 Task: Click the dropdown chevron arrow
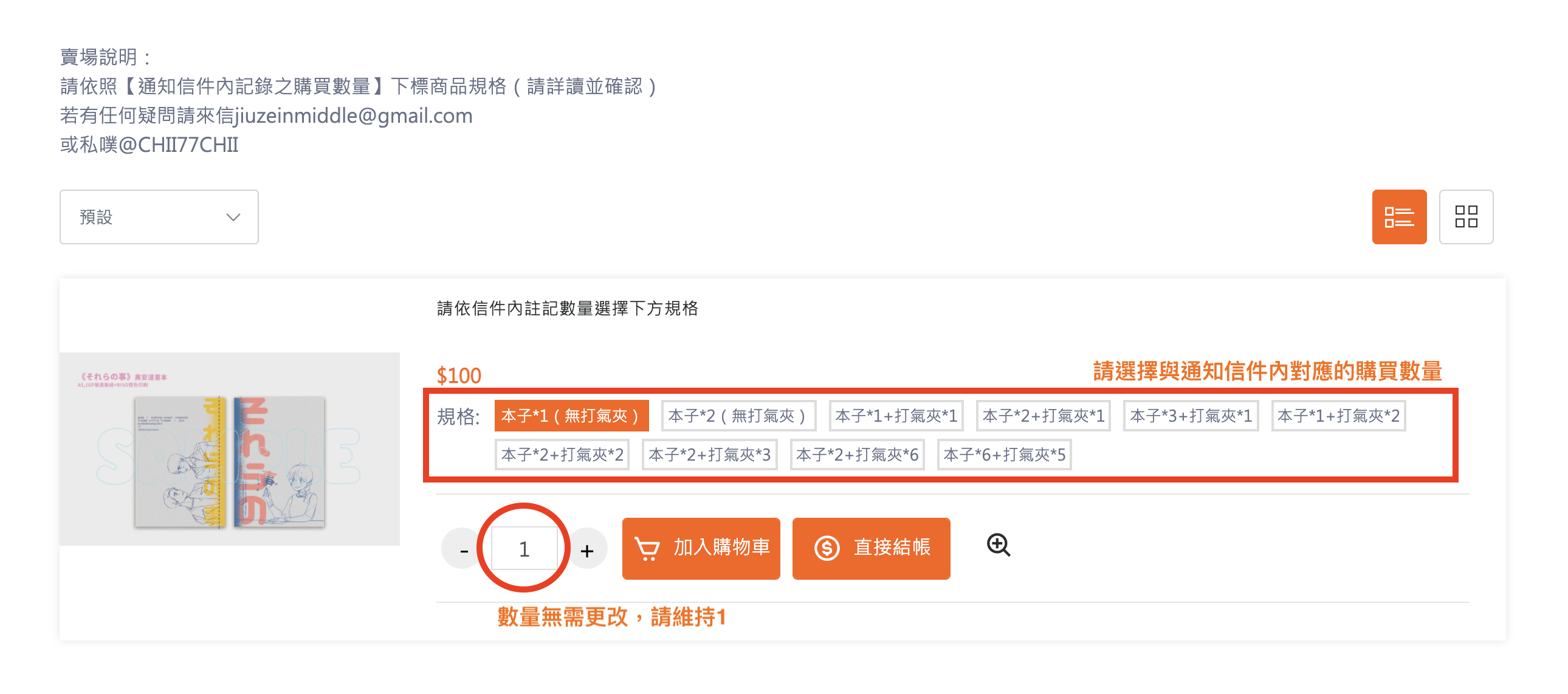233,218
